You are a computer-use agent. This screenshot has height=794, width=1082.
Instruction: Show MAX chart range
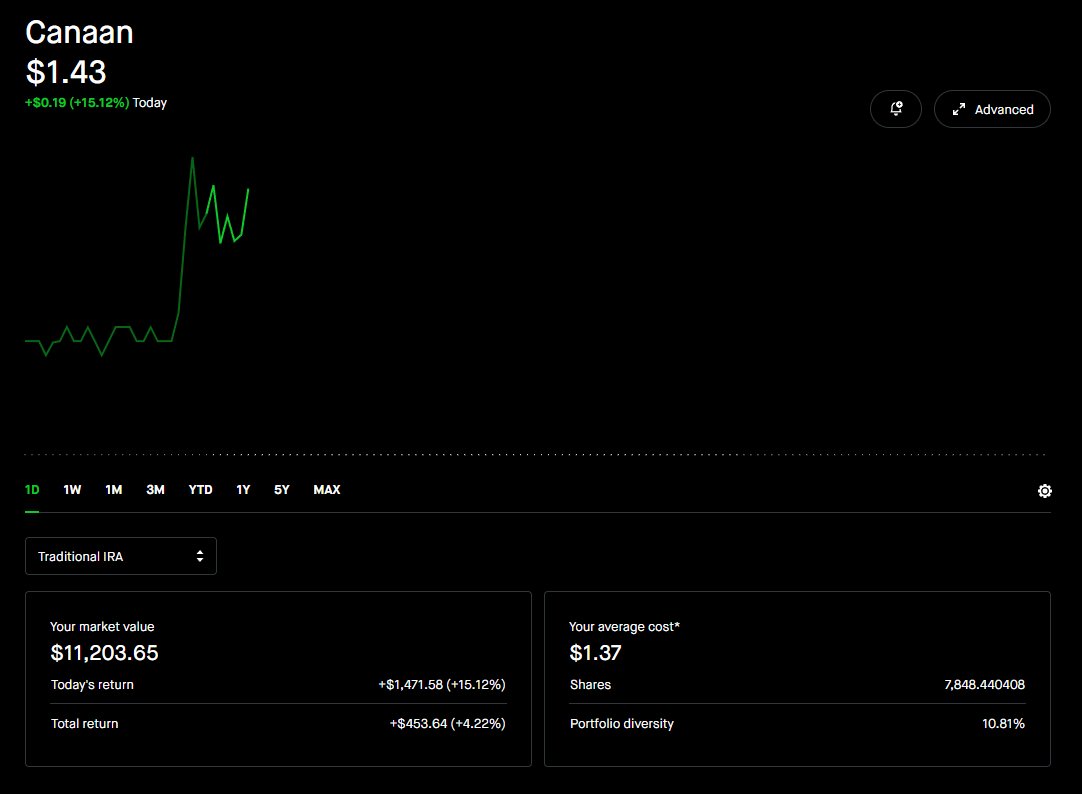(327, 490)
